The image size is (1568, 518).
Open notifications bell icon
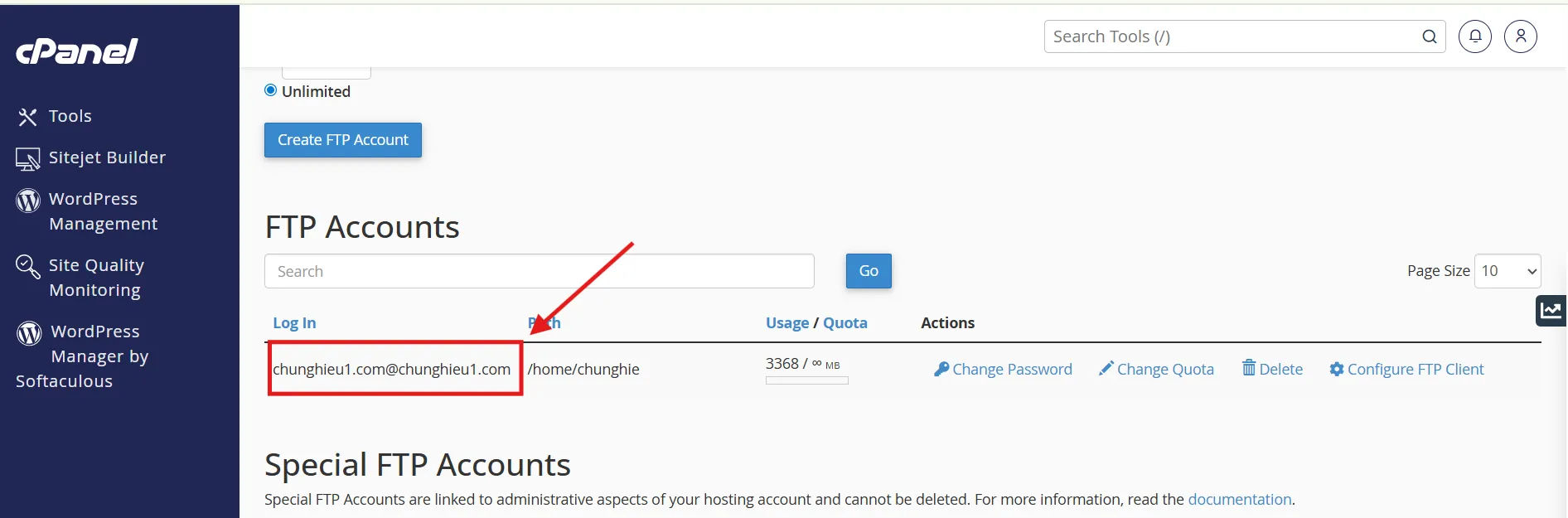coord(1475,36)
